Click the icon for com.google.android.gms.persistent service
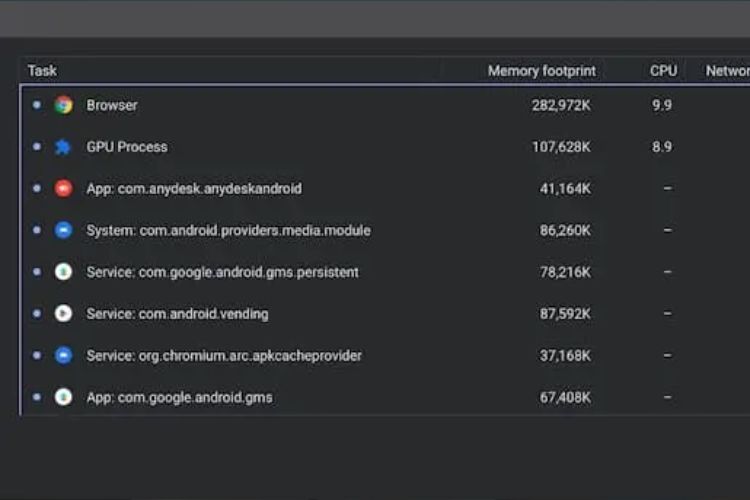 [63, 272]
